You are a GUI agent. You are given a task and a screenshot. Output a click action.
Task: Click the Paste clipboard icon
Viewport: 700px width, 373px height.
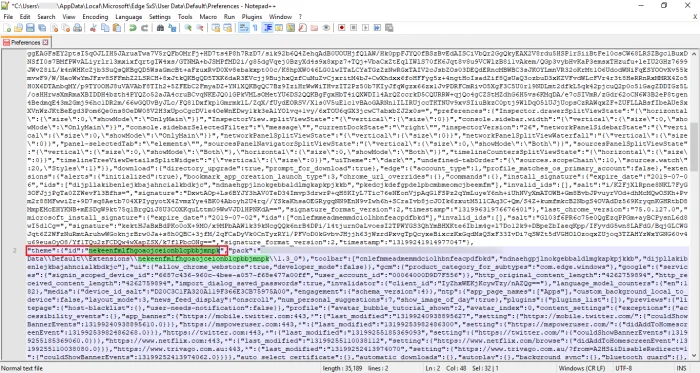click(117, 28)
